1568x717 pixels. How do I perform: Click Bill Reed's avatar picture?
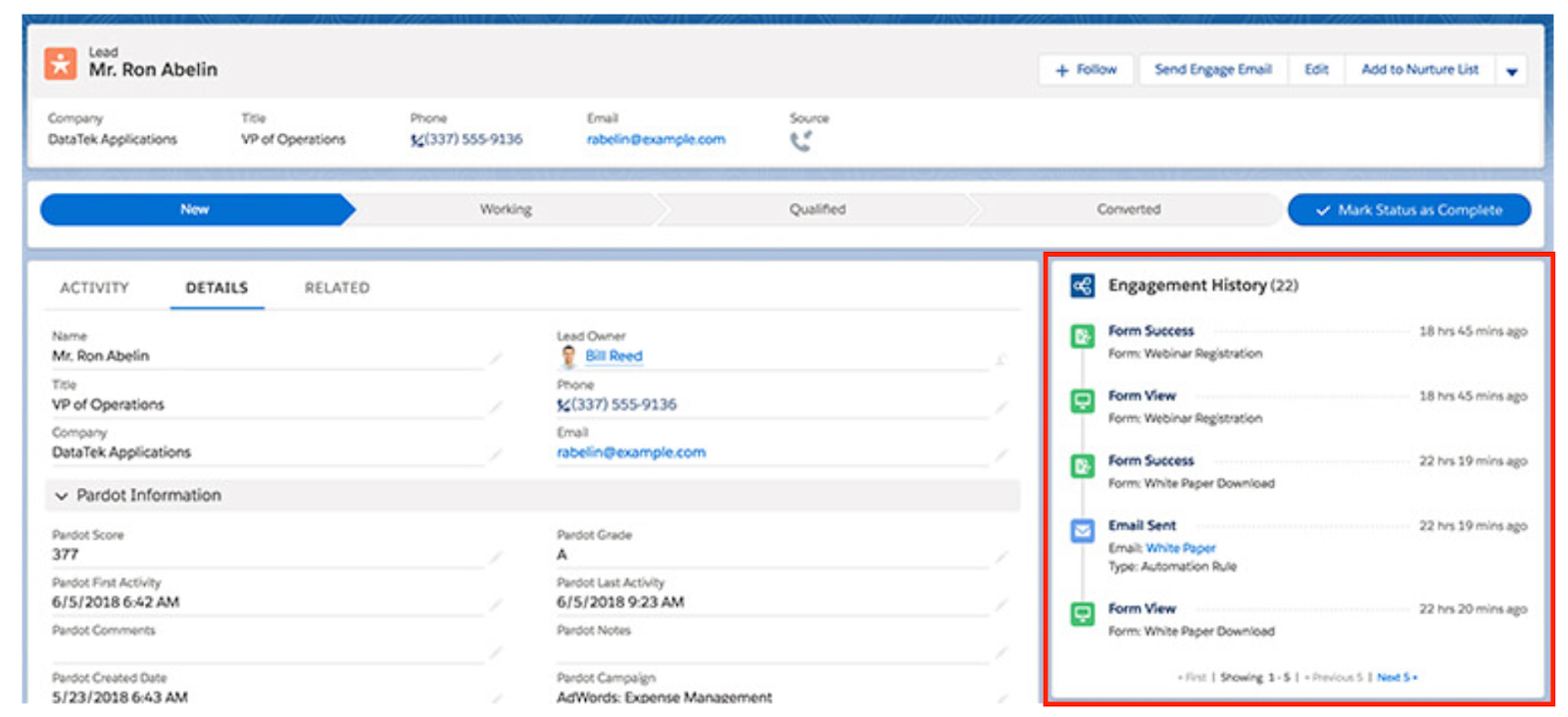click(568, 356)
